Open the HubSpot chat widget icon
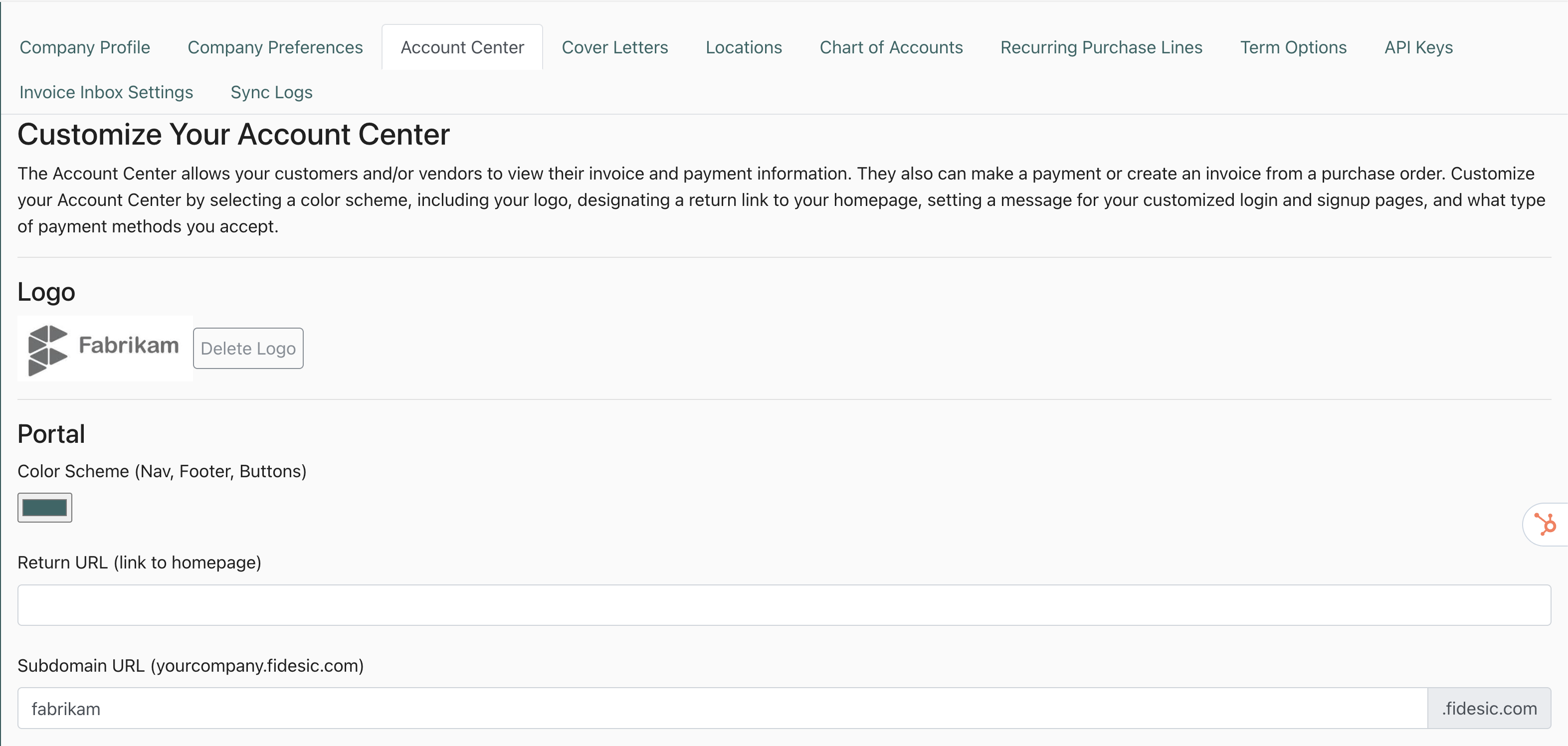 (x=1546, y=524)
